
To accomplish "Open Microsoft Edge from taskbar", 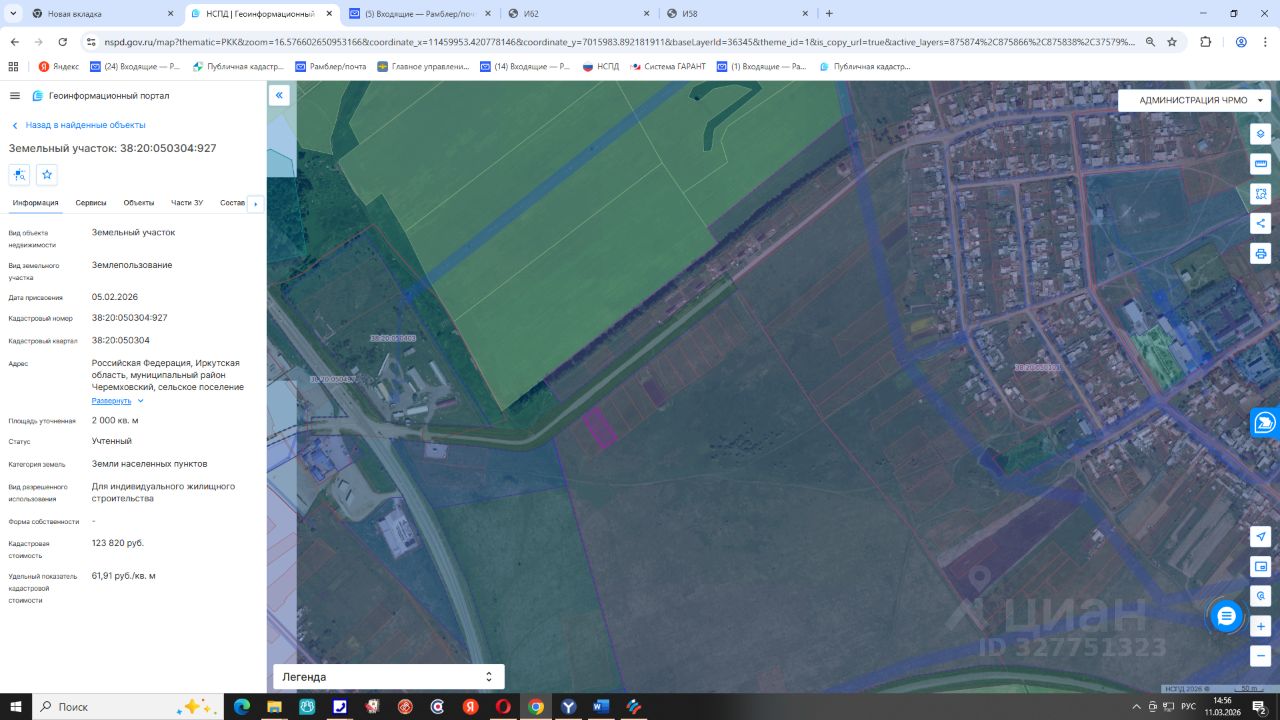I will 242,706.
